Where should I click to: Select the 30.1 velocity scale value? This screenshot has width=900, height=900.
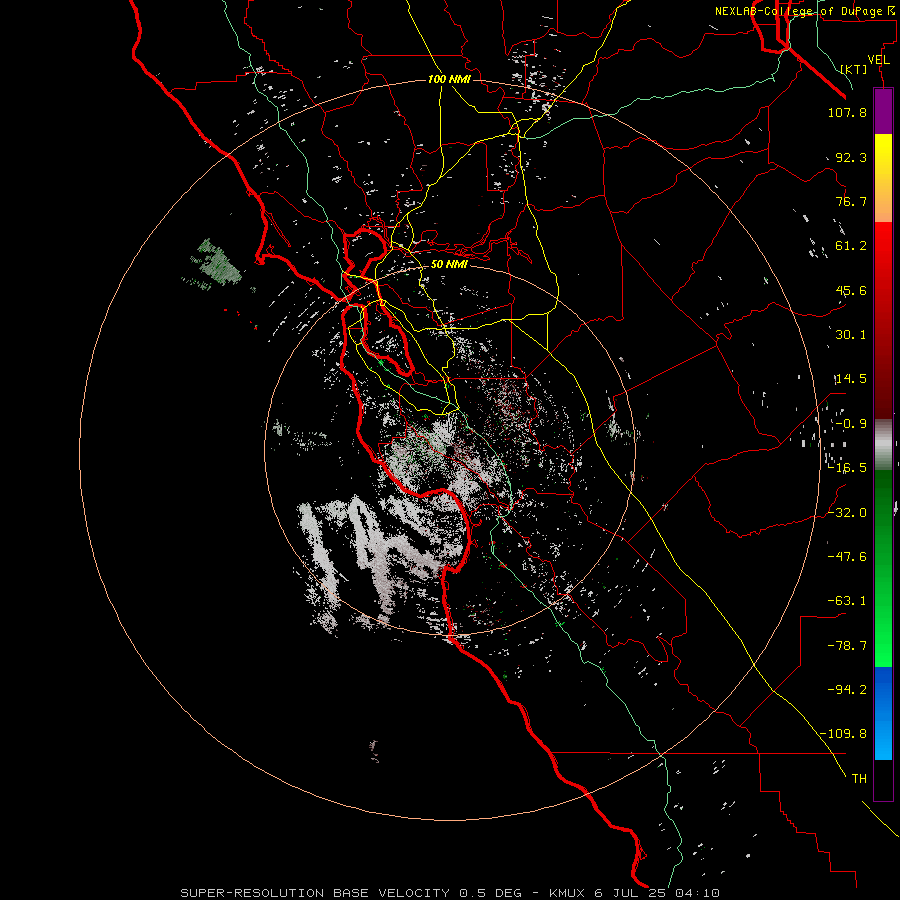click(851, 335)
